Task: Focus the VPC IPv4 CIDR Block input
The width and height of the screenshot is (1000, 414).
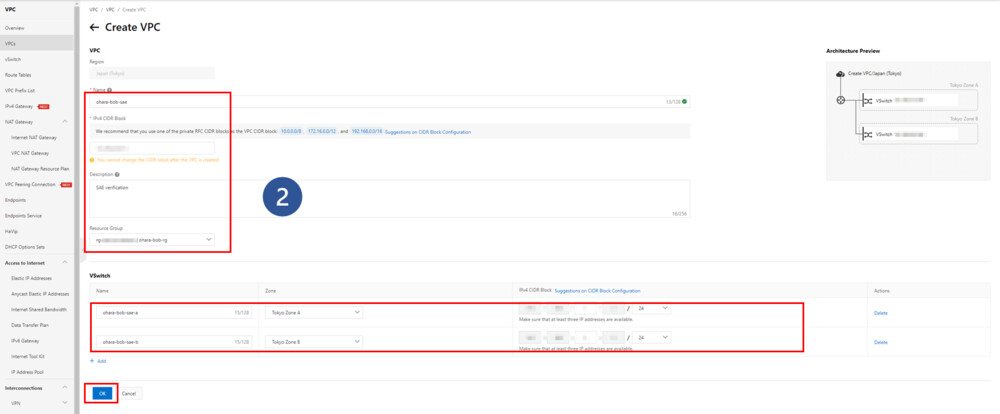Action: click(x=152, y=148)
